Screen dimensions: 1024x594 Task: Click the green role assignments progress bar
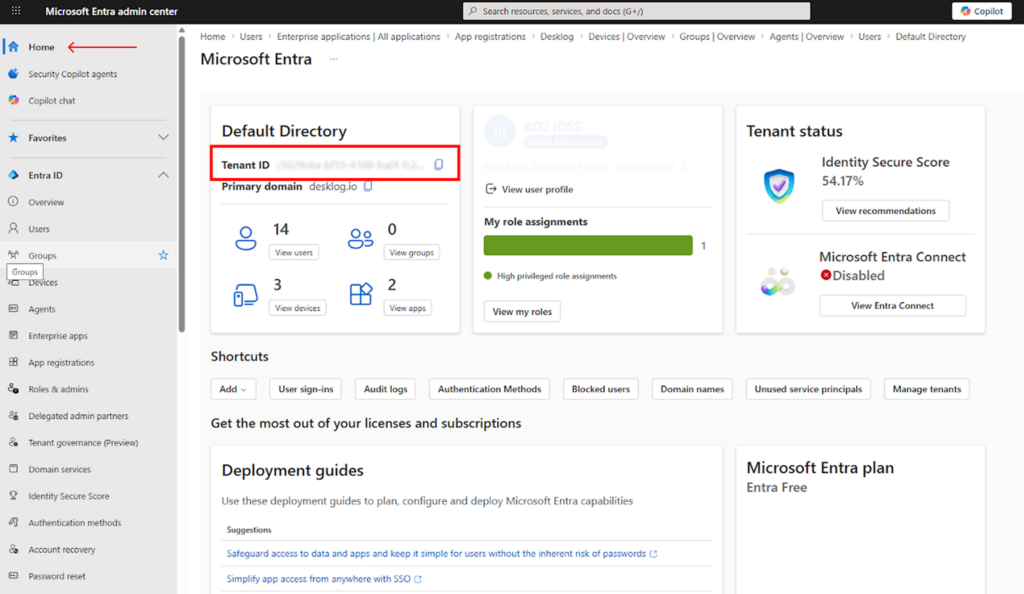[588, 245]
